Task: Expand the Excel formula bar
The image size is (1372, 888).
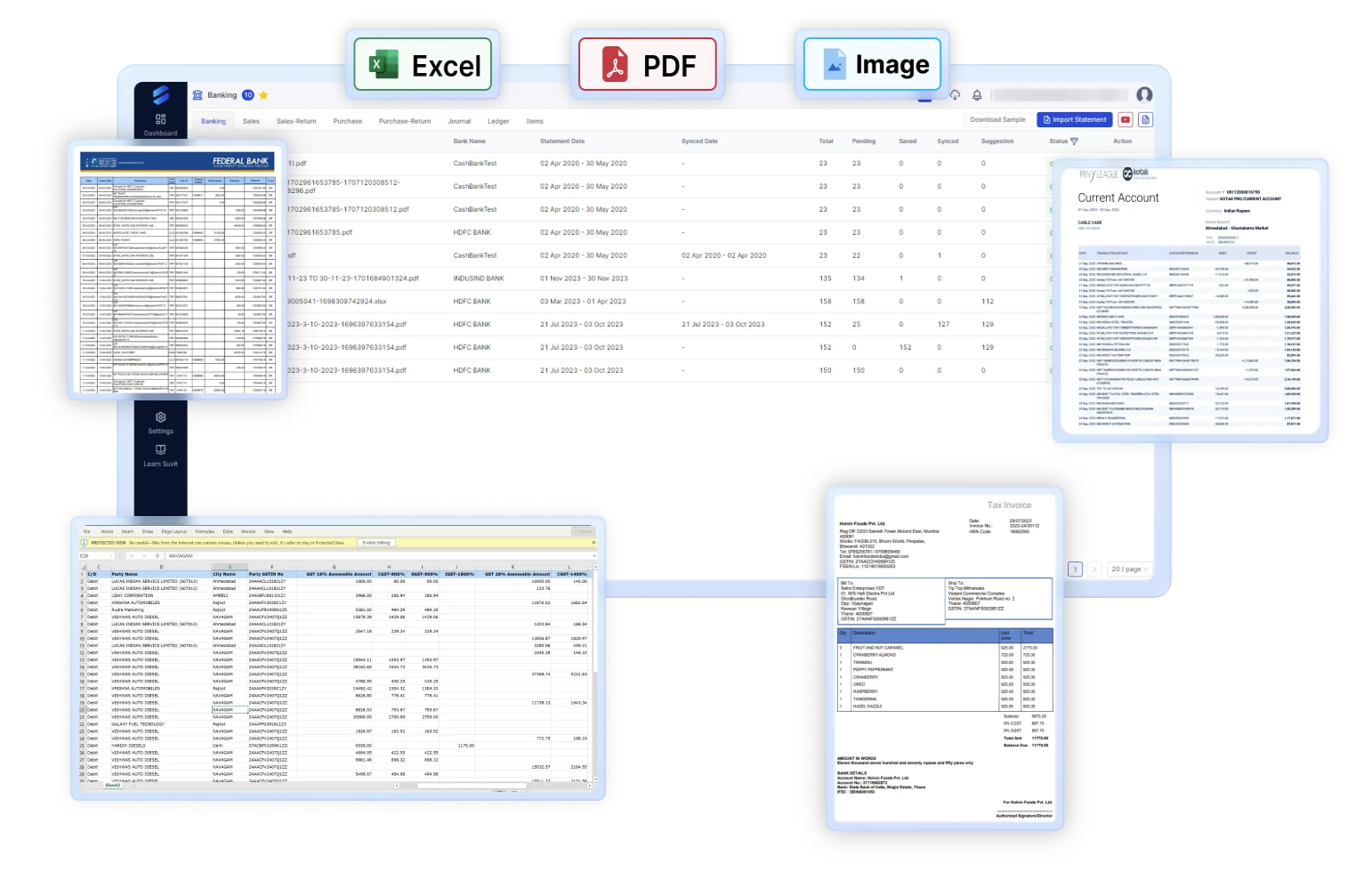Action: (593, 556)
